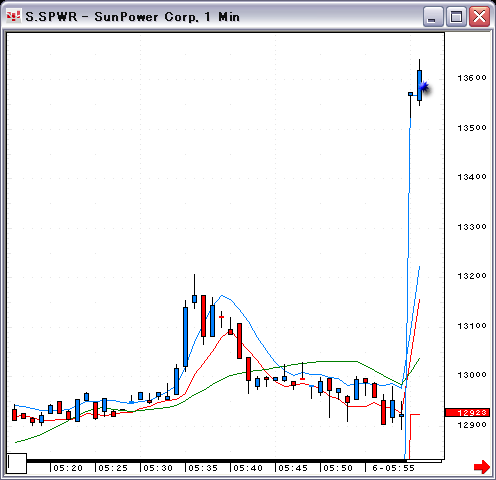
Task: Click the green moving average line peak
Action: pyautogui.click(x=337, y=361)
